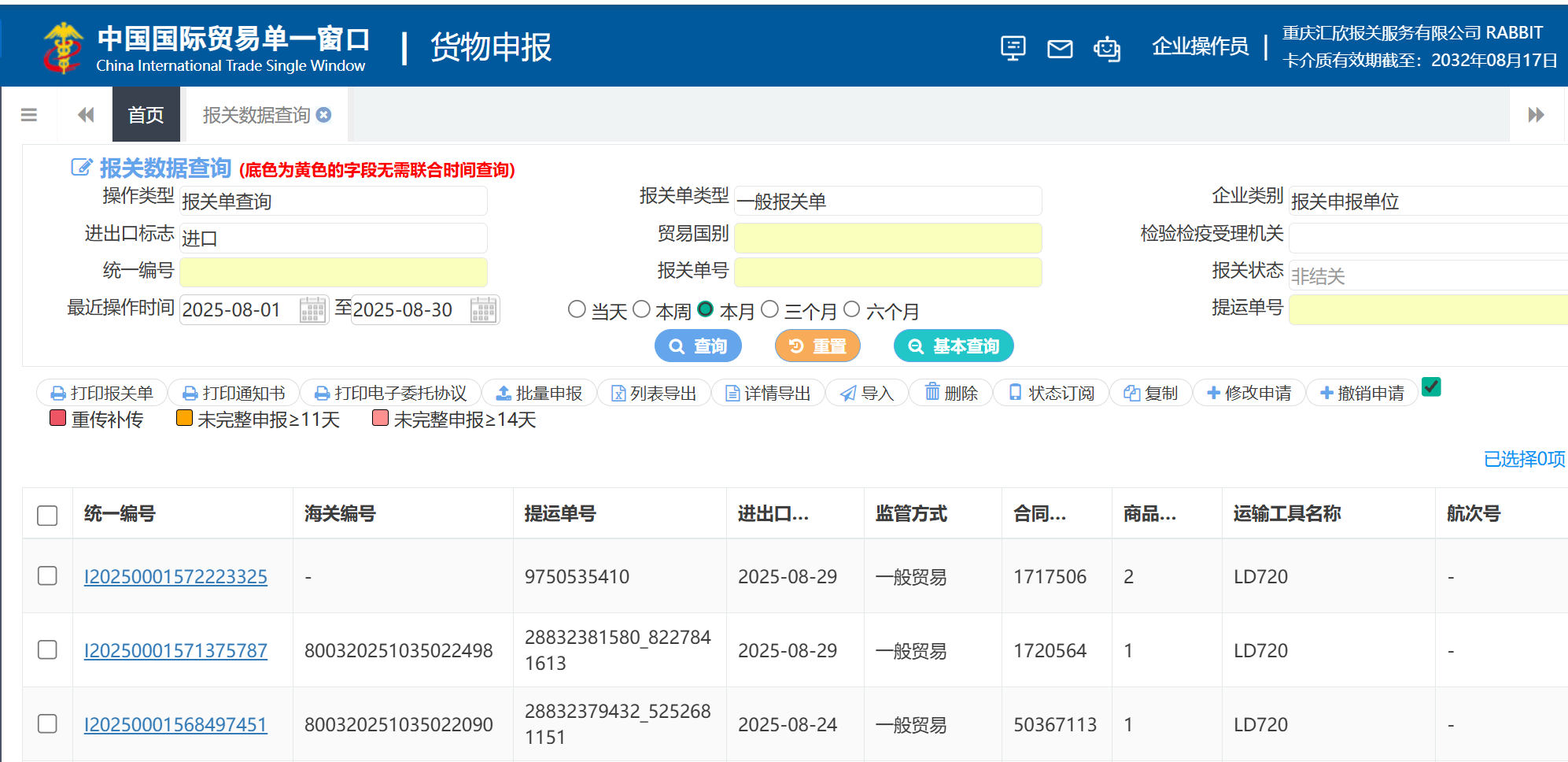Close the 报关数据查询 tab

(323, 115)
